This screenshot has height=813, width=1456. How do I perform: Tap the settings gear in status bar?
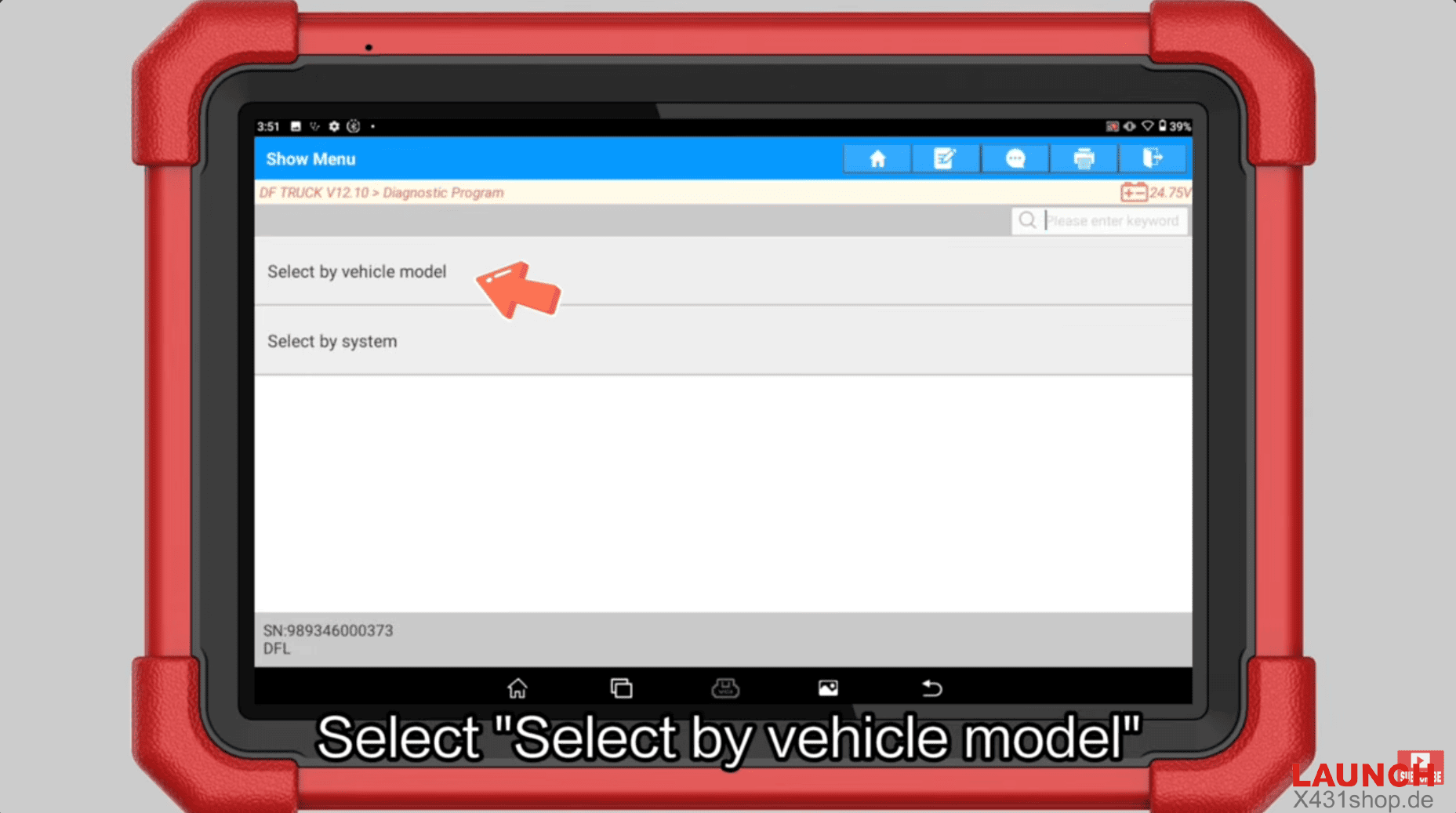[334, 126]
